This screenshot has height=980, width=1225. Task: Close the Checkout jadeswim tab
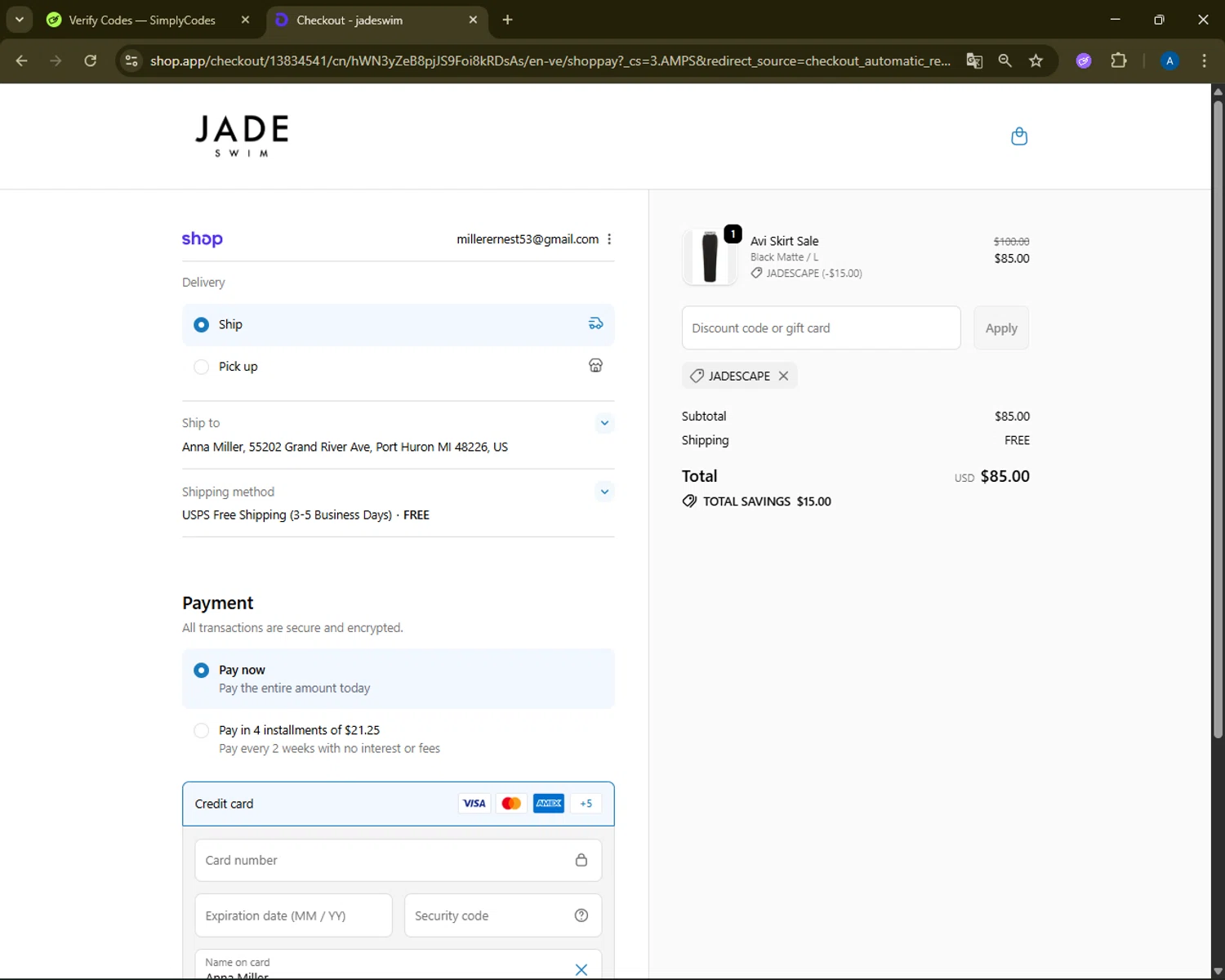pyautogui.click(x=473, y=20)
